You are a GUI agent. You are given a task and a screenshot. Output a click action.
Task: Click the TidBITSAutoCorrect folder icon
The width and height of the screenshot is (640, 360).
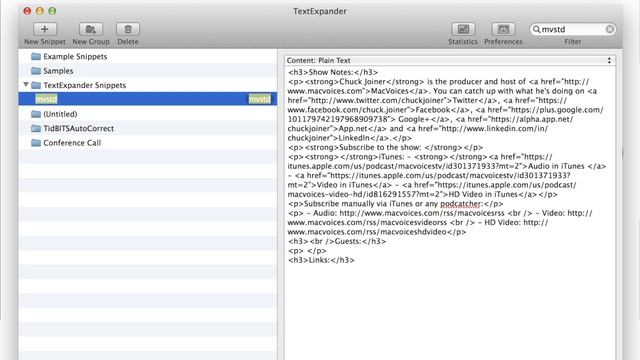point(36,128)
